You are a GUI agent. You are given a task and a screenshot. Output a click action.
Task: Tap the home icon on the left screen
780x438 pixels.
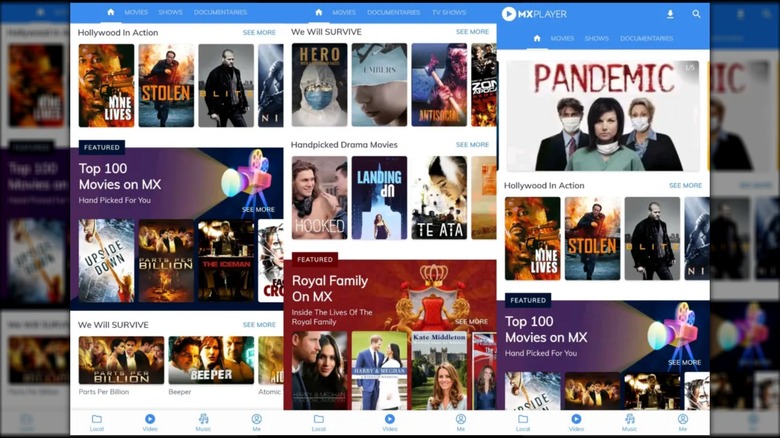coord(111,12)
